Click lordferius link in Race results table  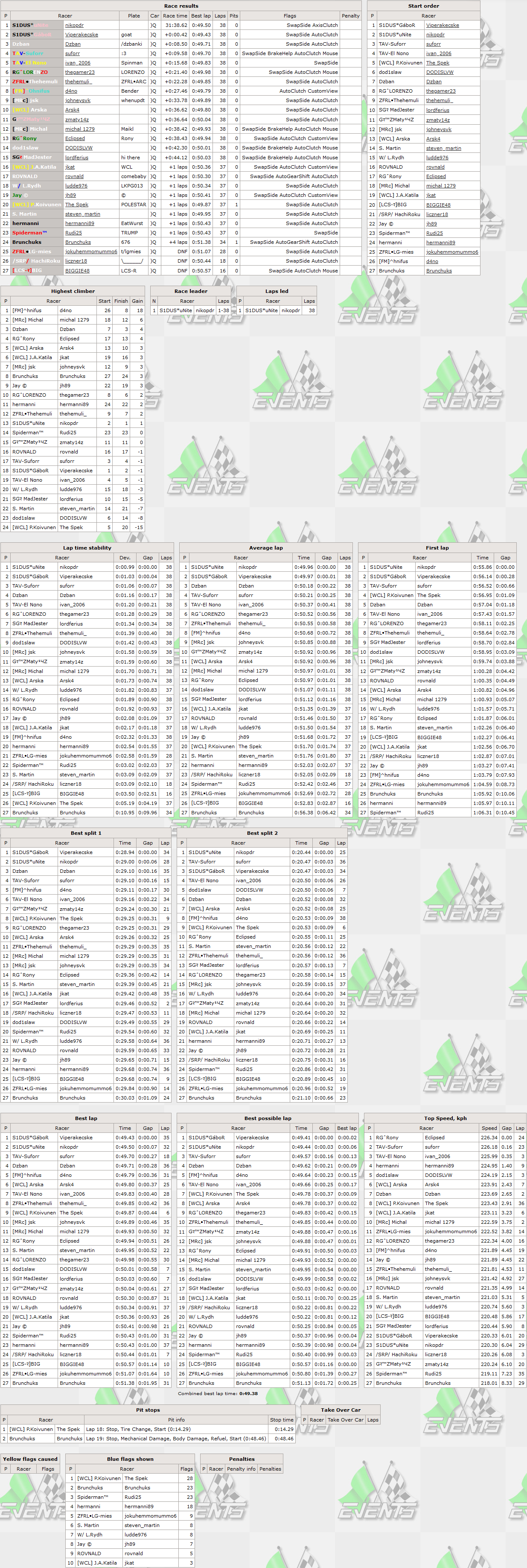pos(77,157)
